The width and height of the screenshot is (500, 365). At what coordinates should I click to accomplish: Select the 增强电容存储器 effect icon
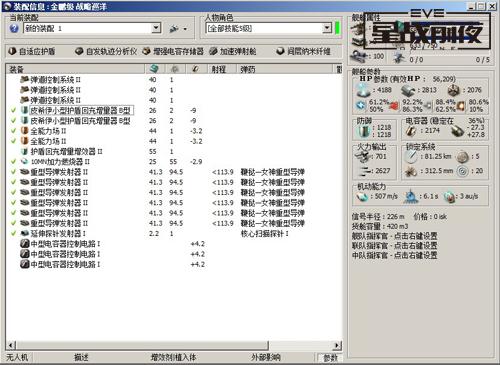click(146, 51)
